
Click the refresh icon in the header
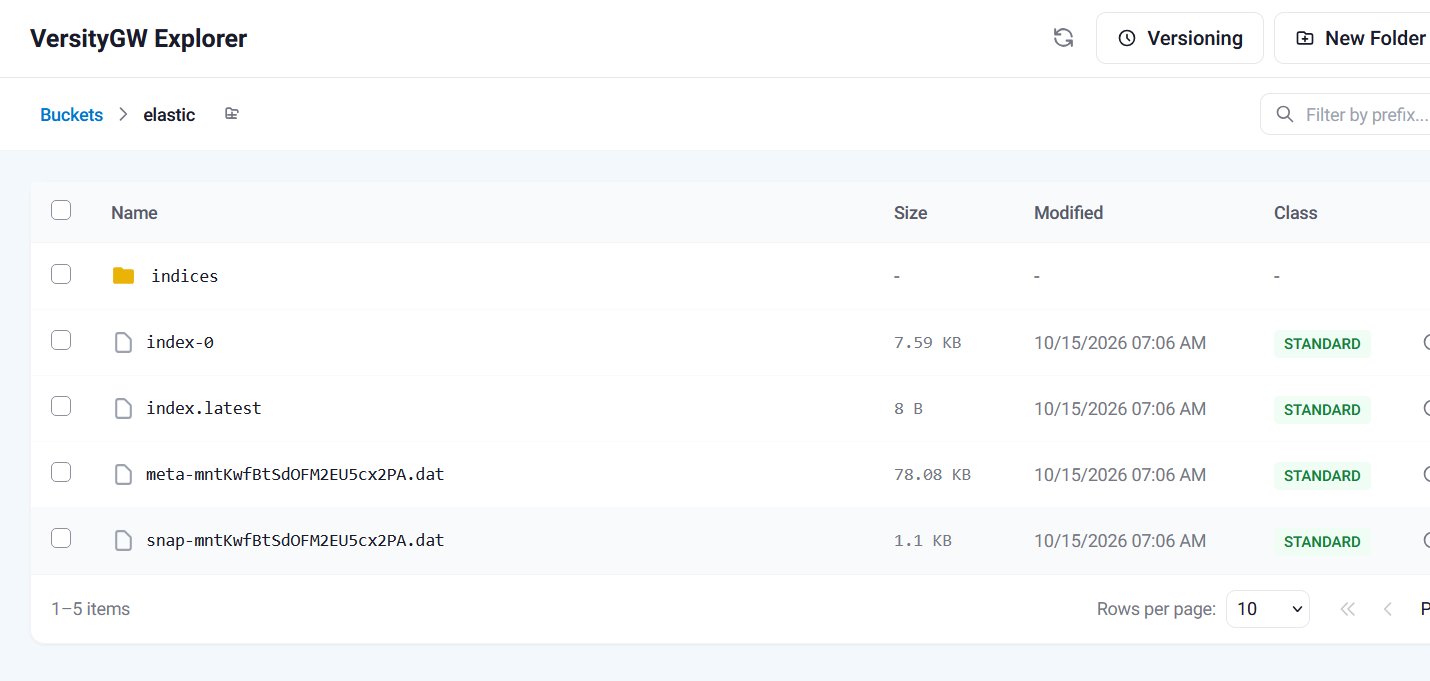pos(1063,38)
